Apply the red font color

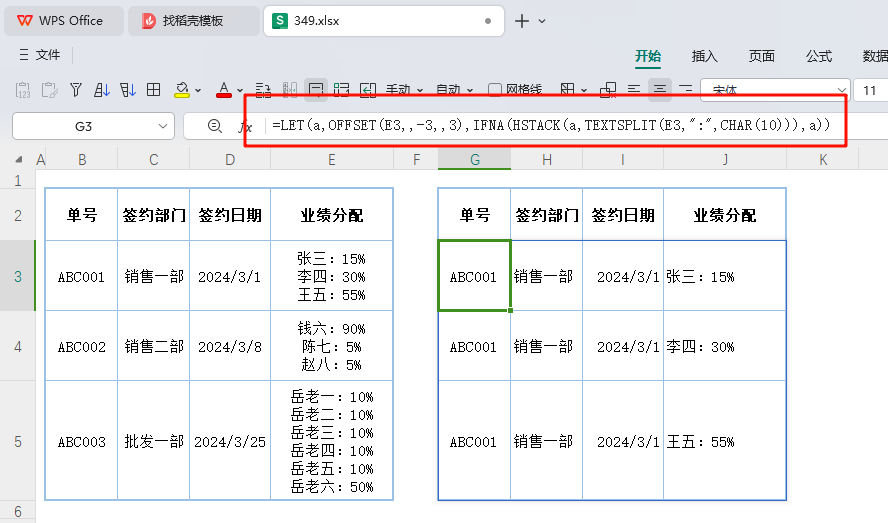224,90
